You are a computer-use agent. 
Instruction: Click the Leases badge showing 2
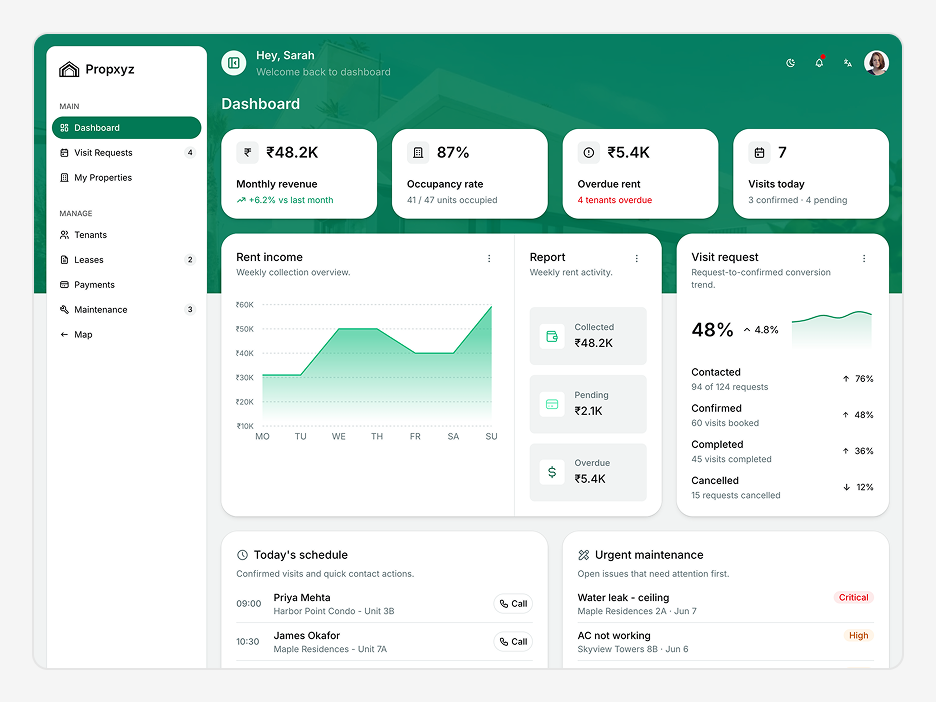[190, 260]
